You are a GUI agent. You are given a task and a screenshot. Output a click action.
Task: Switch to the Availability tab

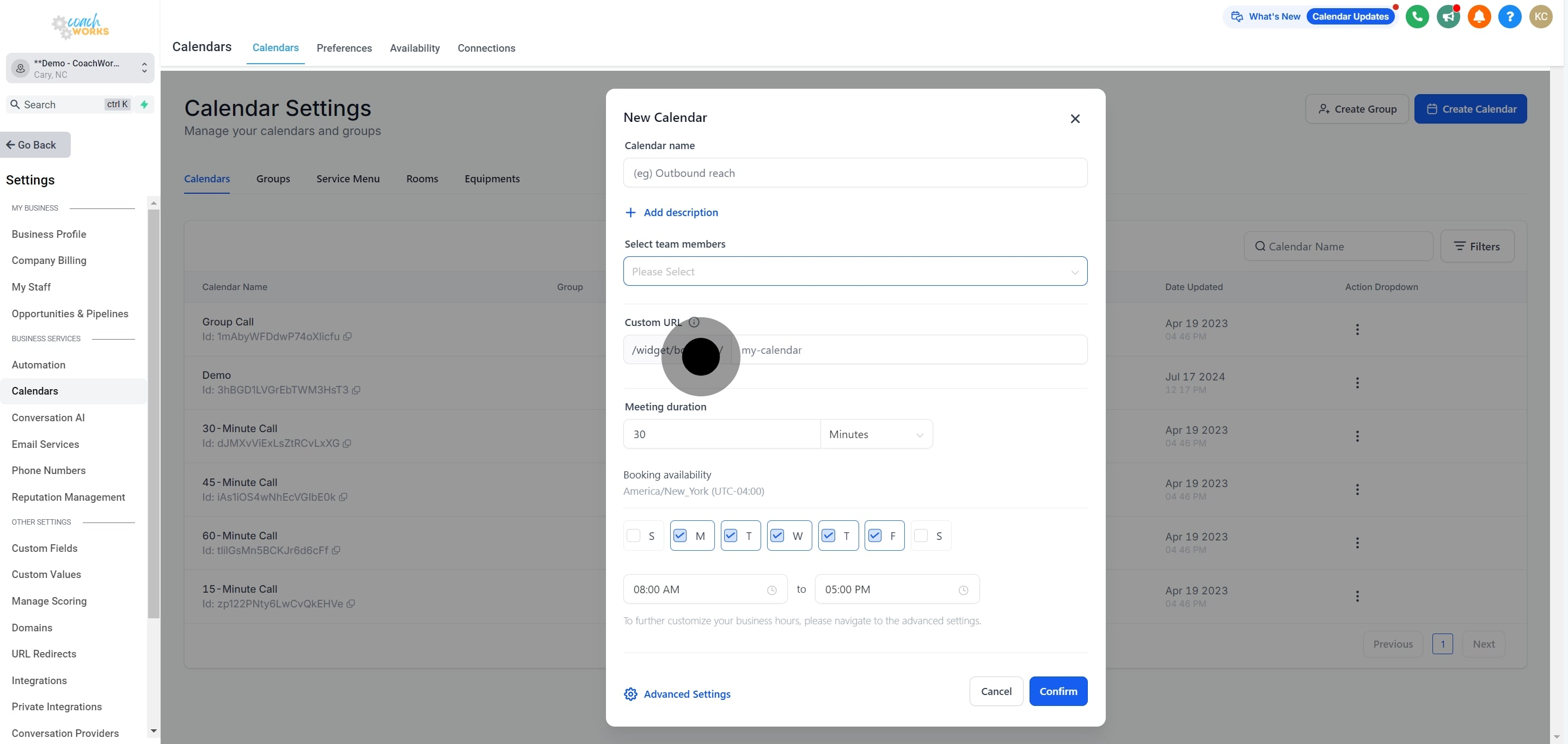(414, 48)
